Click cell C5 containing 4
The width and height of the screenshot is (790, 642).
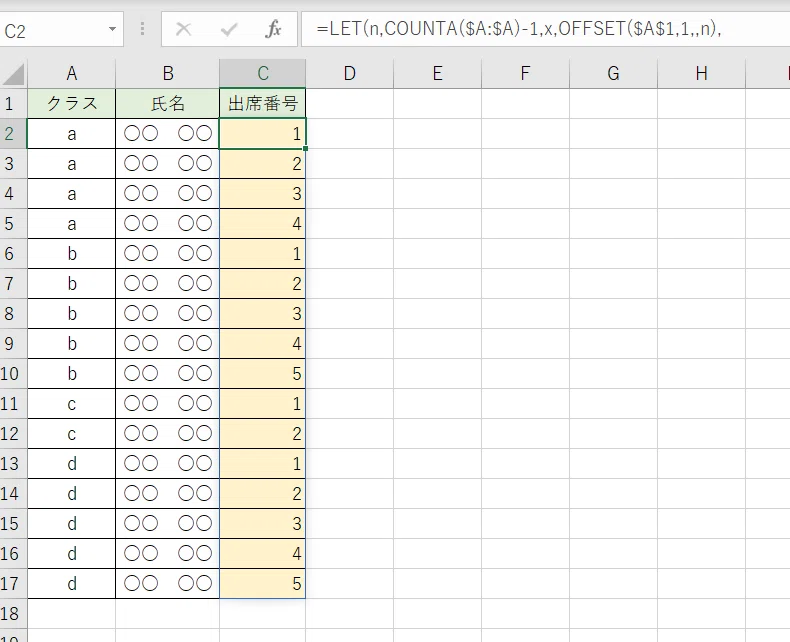262,224
